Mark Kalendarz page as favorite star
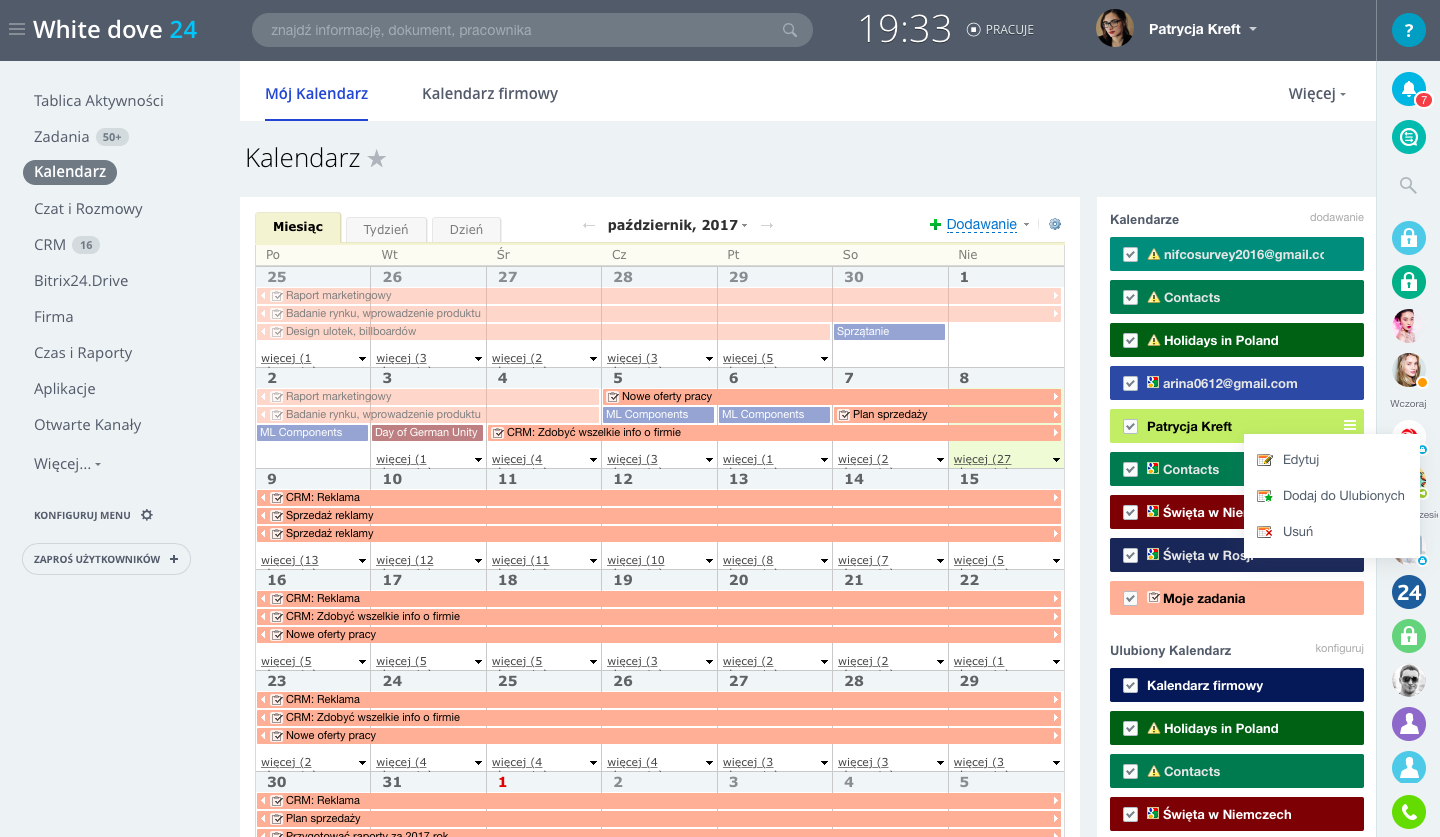Image resolution: width=1440 pixels, height=837 pixels. point(377,159)
